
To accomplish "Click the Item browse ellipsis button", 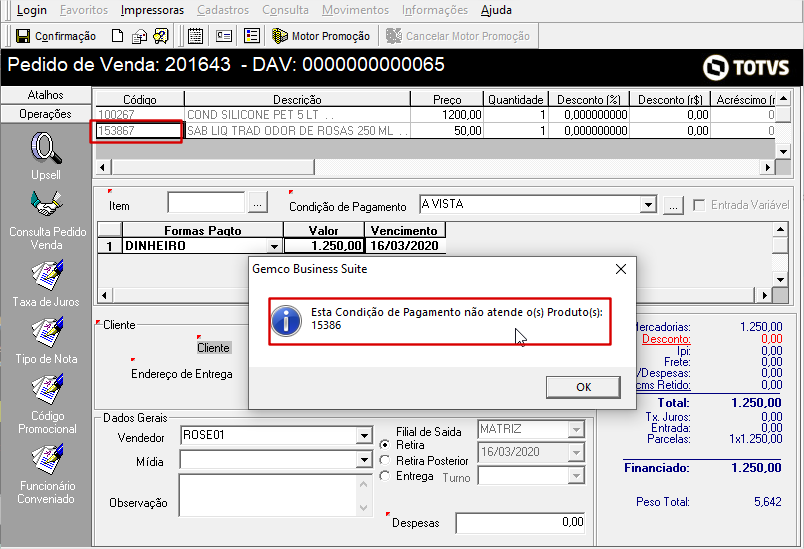I will click(257, 203).
